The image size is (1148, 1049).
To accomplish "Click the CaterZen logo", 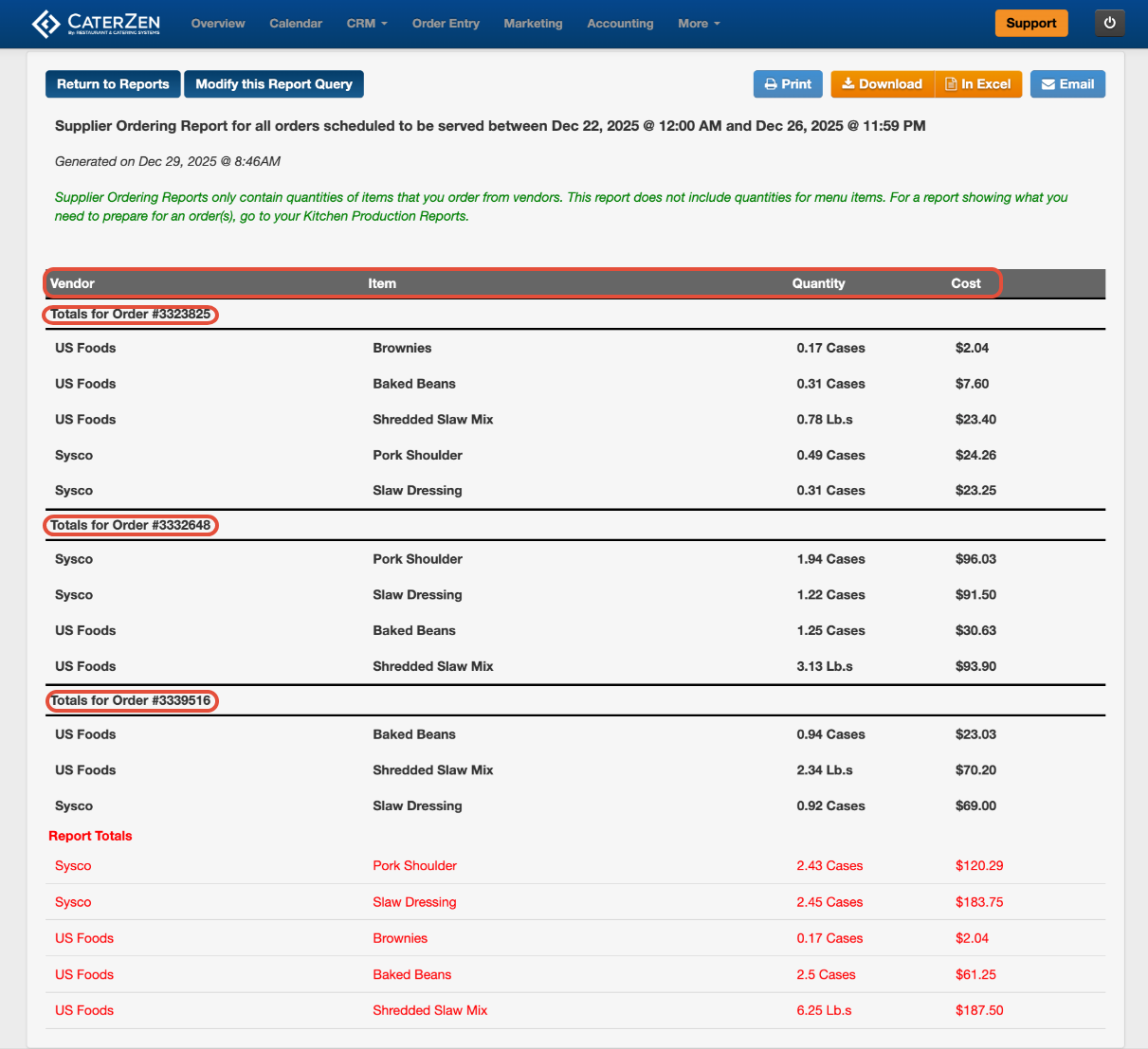I will click(x=96, y=24).
